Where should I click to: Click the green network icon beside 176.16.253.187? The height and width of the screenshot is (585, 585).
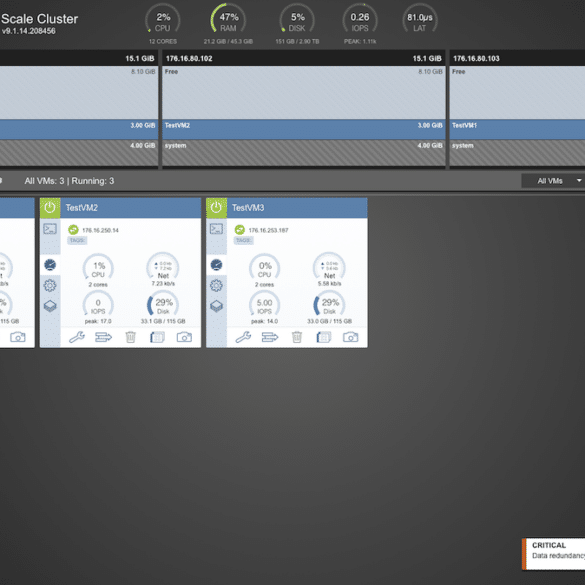[x=240, y=230]
